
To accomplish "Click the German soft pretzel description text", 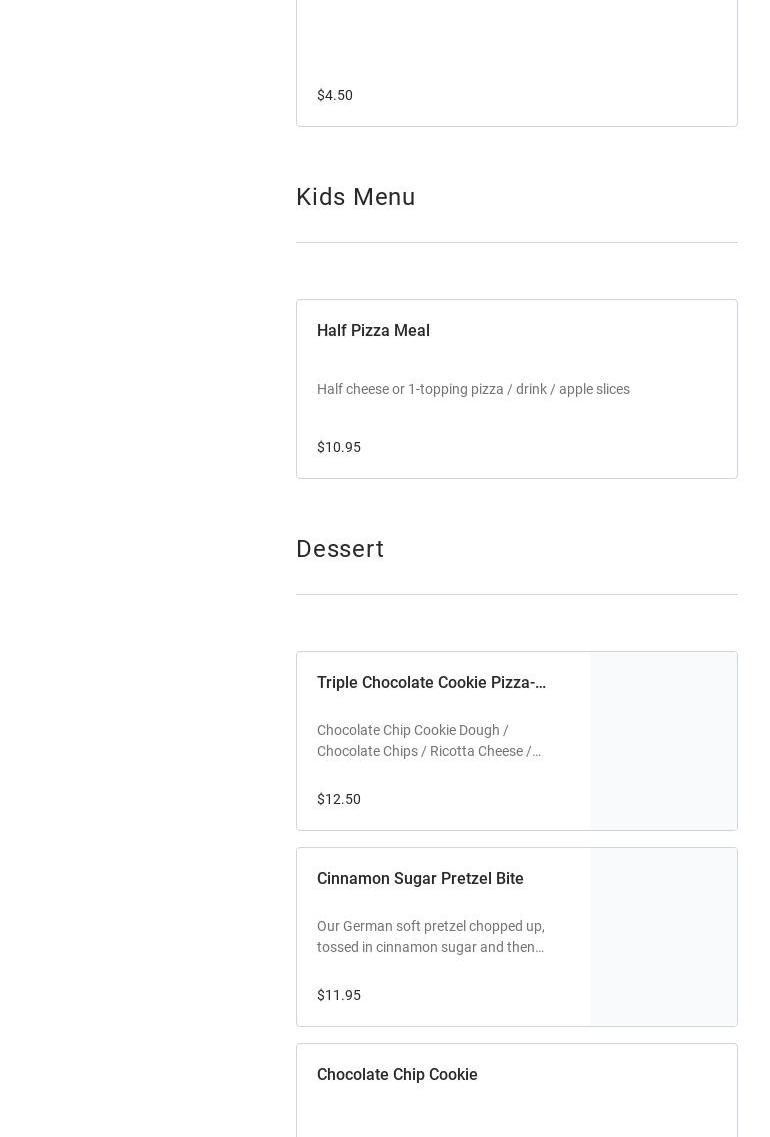I will (431, 936).
